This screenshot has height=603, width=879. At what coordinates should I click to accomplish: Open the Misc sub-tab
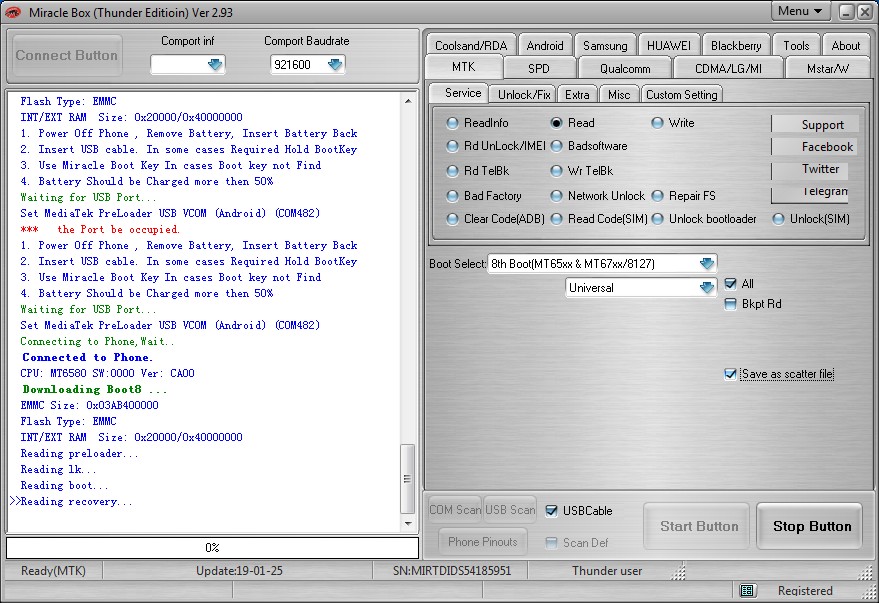click(619, 94)
